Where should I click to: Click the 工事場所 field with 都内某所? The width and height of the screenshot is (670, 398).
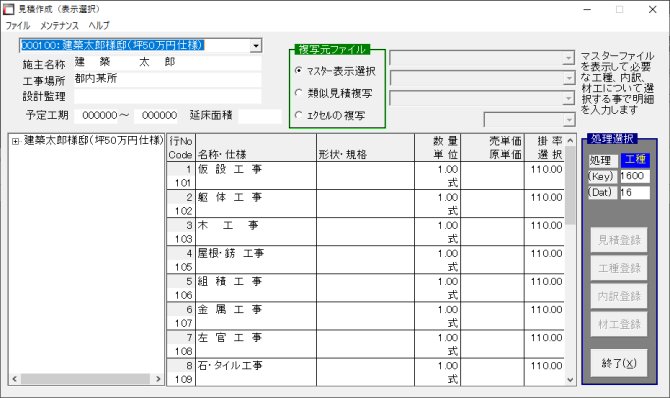coord(167,79)
